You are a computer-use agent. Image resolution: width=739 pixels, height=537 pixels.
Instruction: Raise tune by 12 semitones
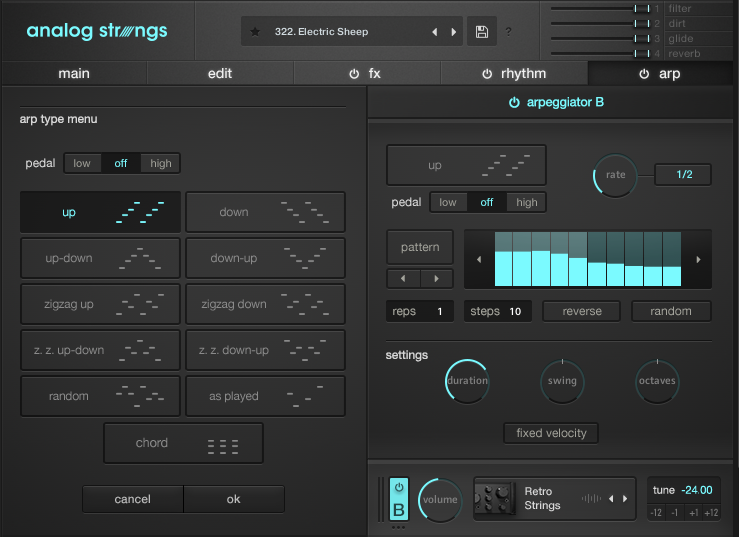[x=711, y=512]
